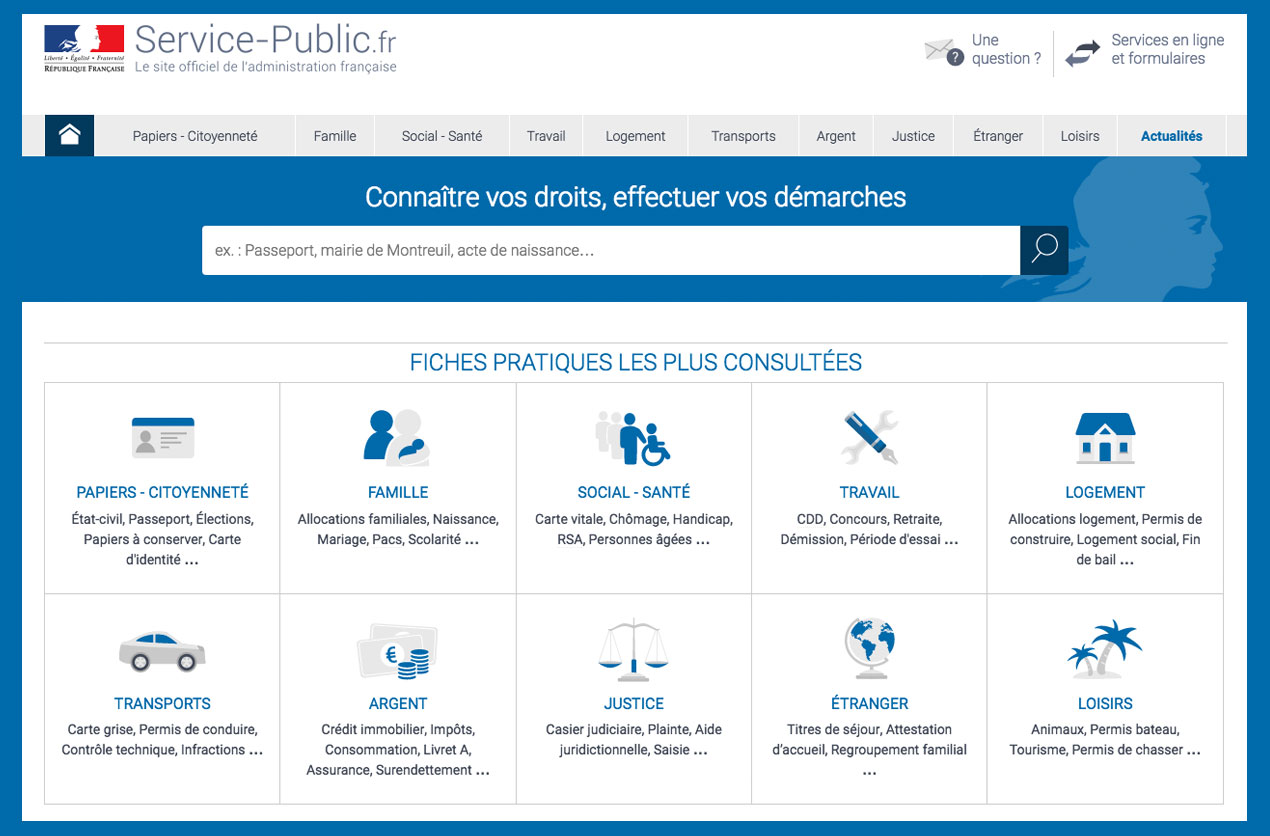Open the Service-Public.fr logo link

coord(222,49)
